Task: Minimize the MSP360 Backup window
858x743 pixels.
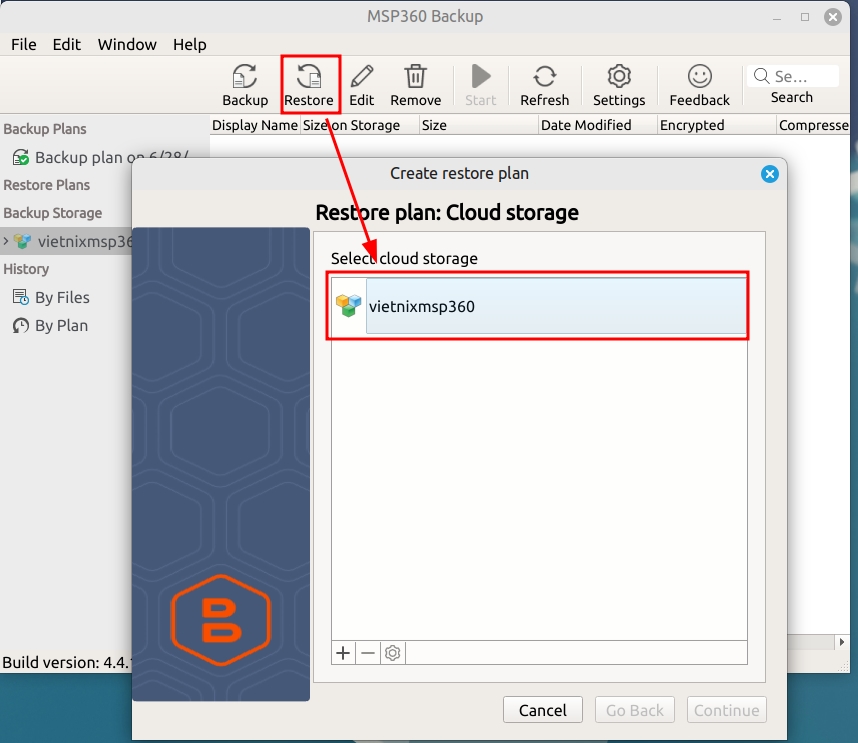Action: click(x=776, y=19)
